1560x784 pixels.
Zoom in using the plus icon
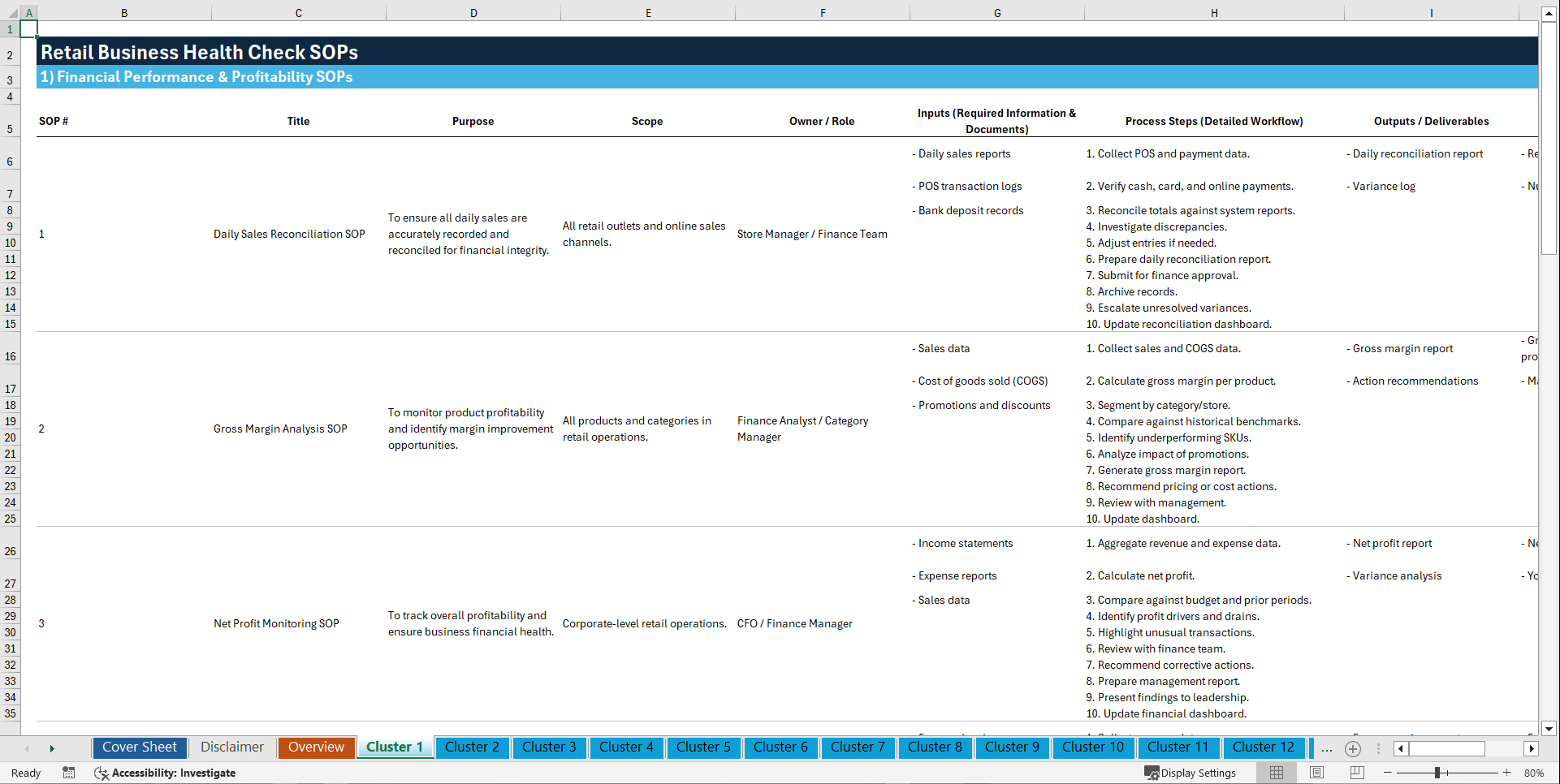tap(1508, 773)
